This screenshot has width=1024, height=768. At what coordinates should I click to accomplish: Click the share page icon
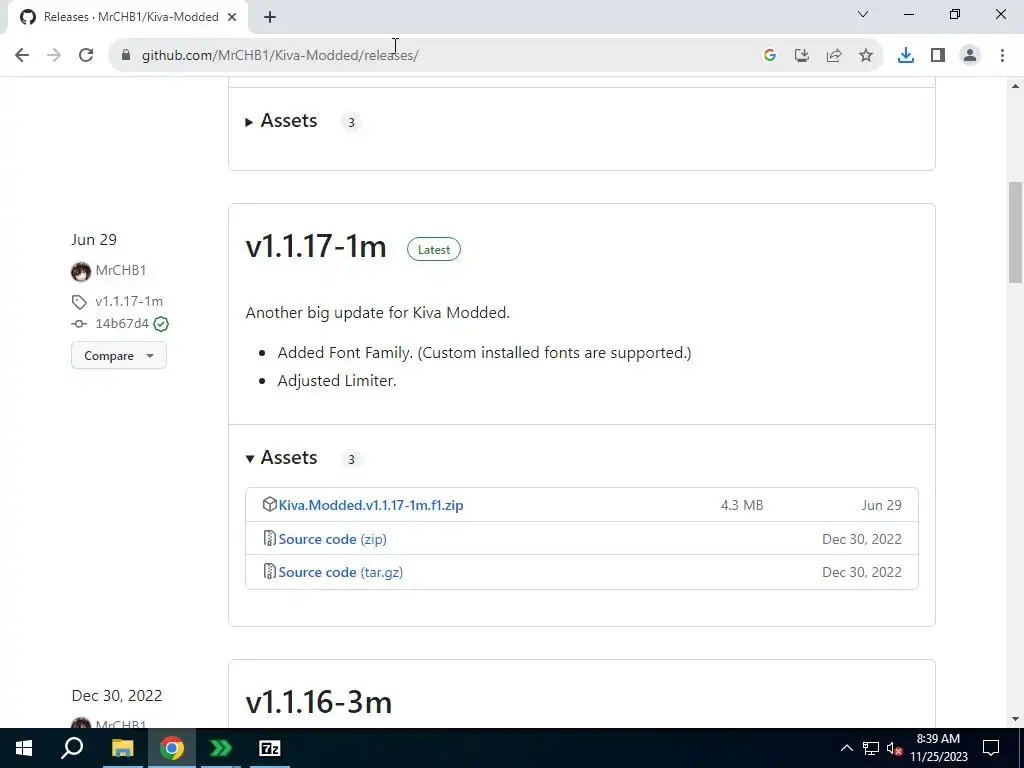(x=834, y=56)
